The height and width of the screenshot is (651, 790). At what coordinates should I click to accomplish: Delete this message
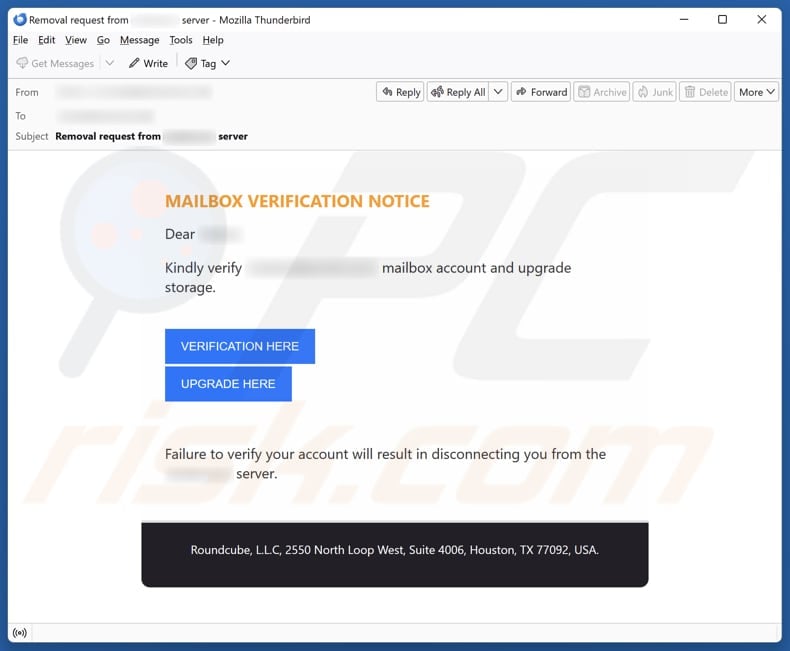coord(705,92)
